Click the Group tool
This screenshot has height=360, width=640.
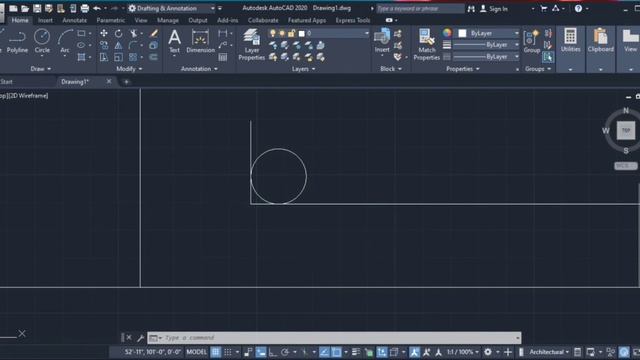click(531, 42)
